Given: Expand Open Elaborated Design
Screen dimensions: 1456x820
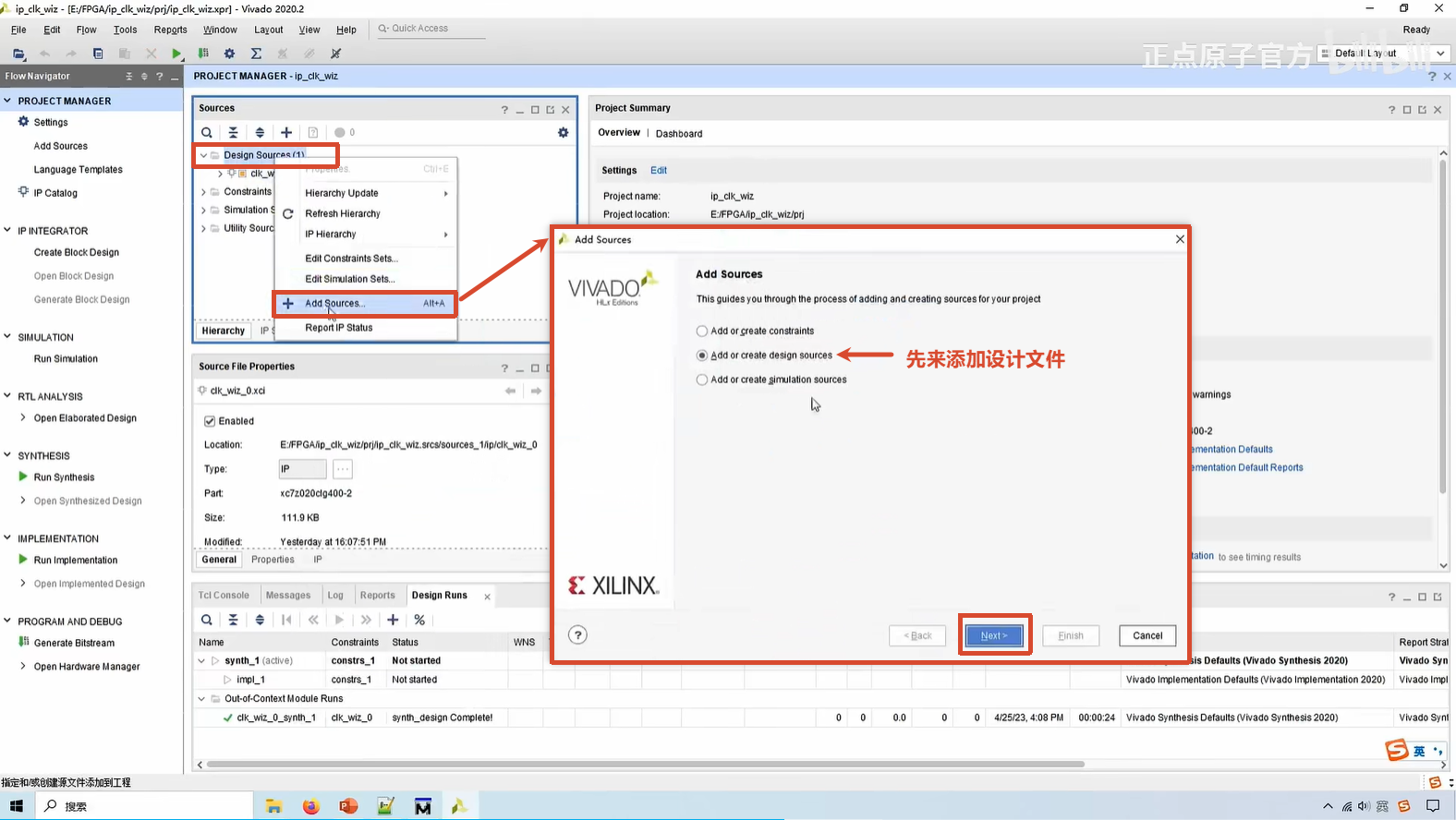Looking at the screenshot, I should pos(23,418).
